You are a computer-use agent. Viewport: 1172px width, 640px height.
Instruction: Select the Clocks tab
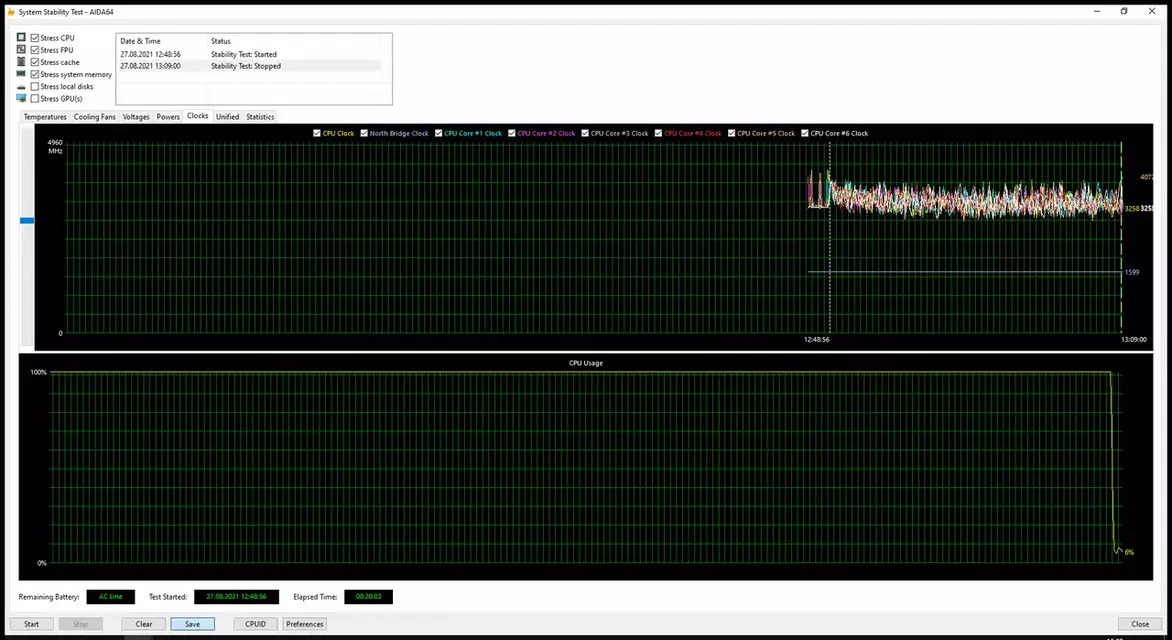[x=197, y=116]
